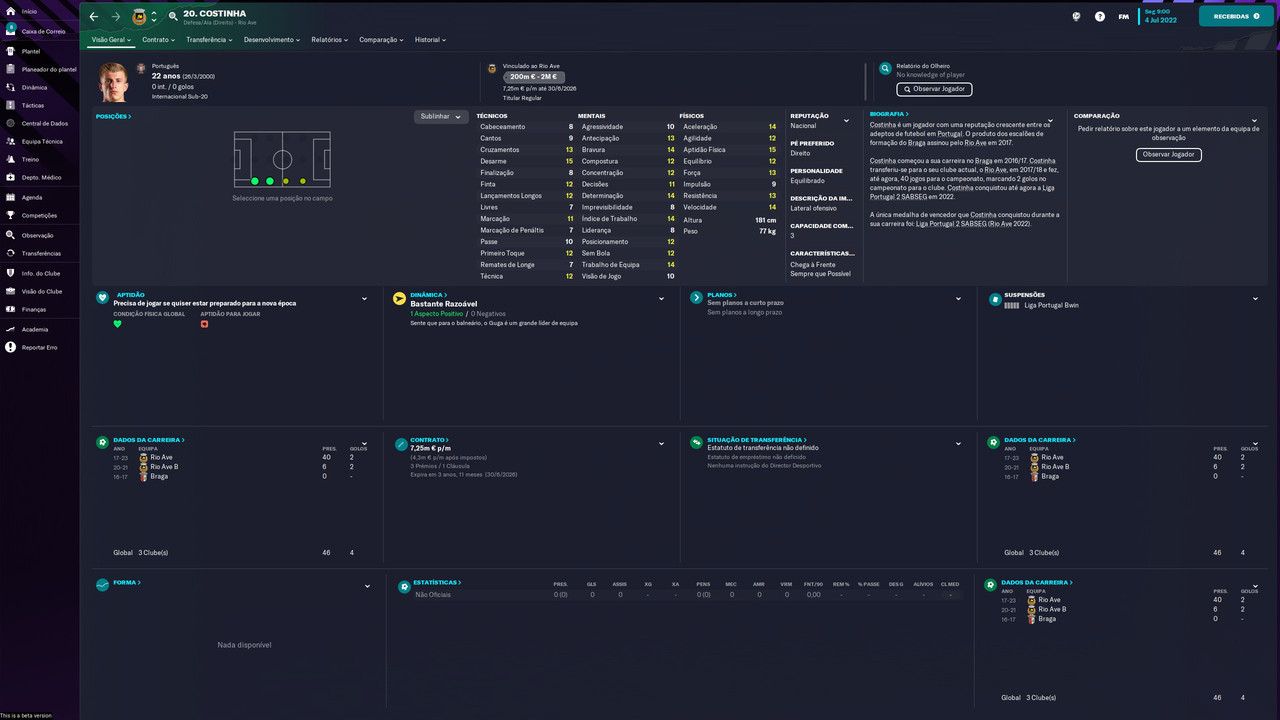
Task: Open the Historial tab menu
Action: tap(430, 40)
